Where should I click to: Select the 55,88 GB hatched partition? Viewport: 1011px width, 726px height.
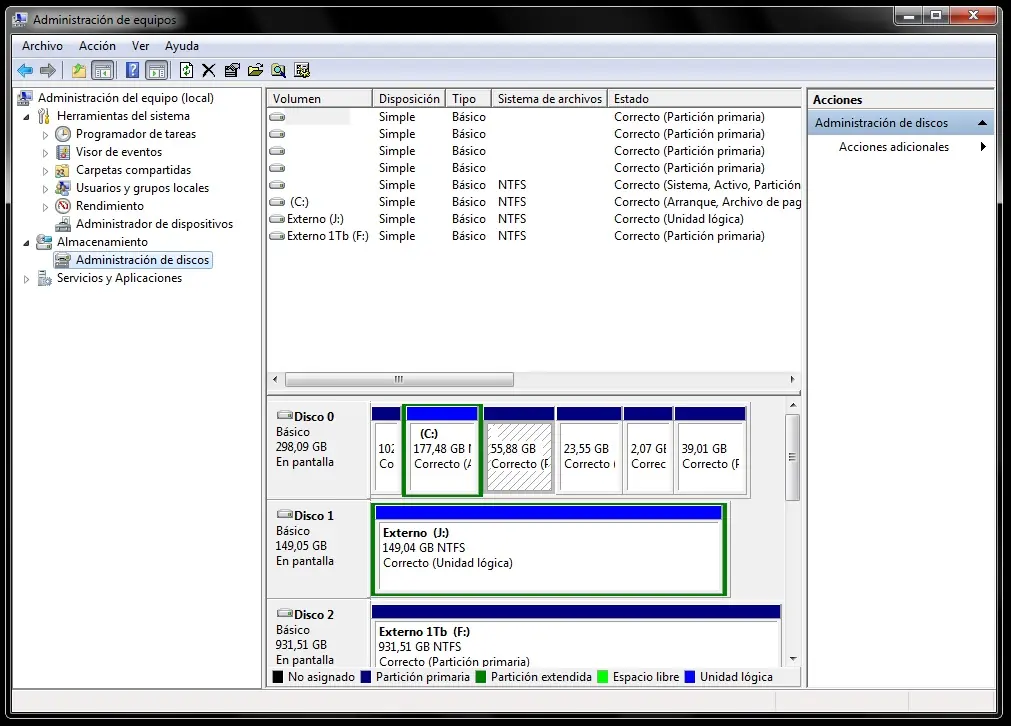point(519,450)
